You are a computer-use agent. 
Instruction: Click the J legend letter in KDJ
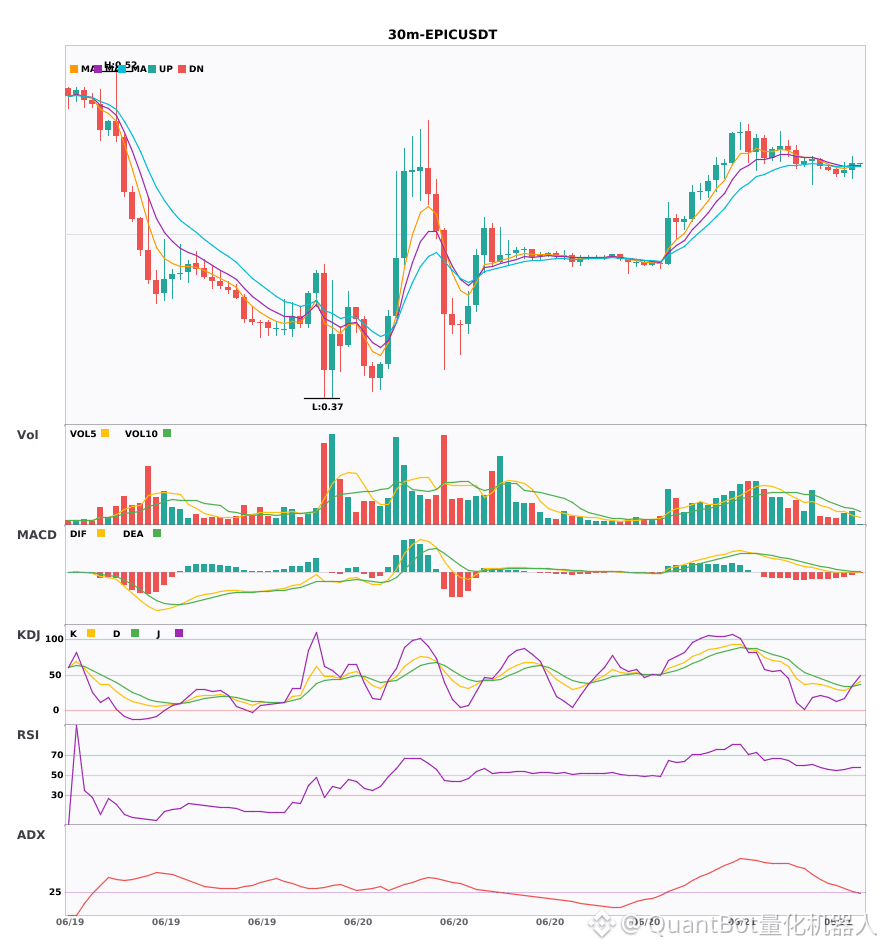pyautogui.click(x=159, y=634)
